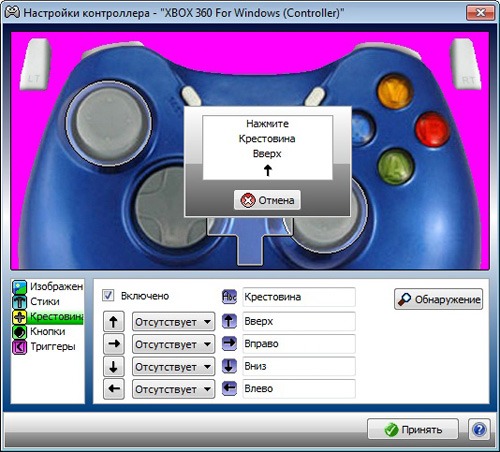This screenshot has height=452, width=500.
Task: Click the Вправо name input field
Action: pos(299,344)
